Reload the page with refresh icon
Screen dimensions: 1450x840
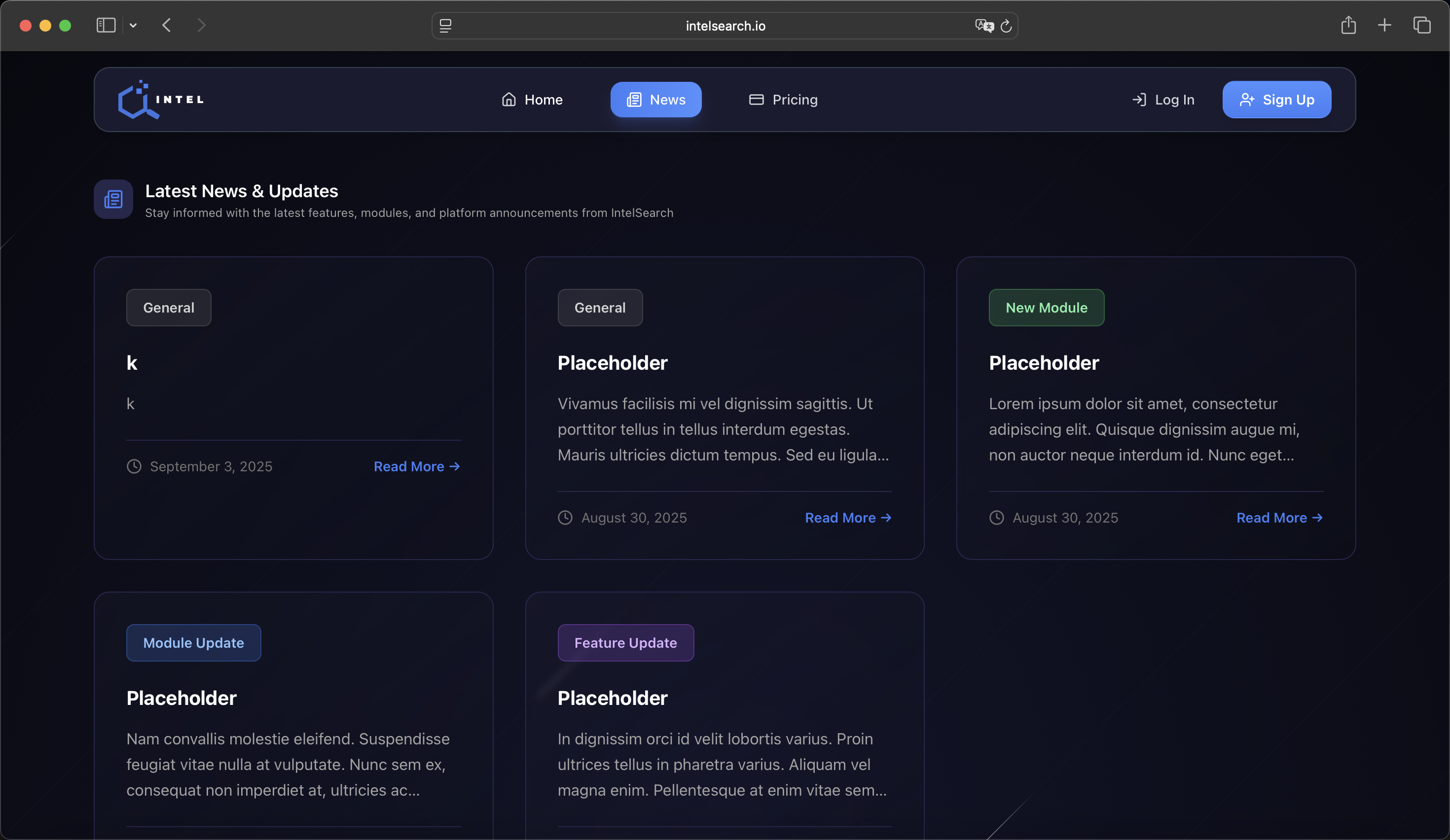(1006, 26)
